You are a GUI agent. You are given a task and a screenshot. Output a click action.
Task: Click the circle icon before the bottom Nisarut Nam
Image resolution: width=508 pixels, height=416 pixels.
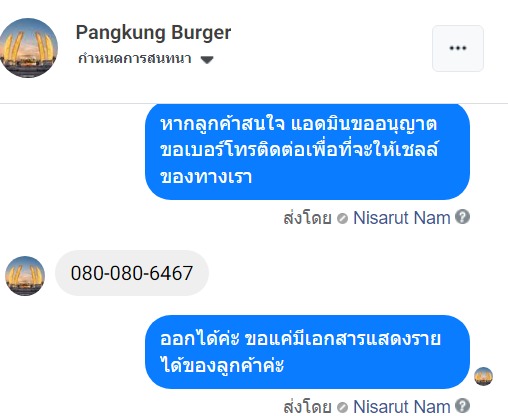(342, 407)
